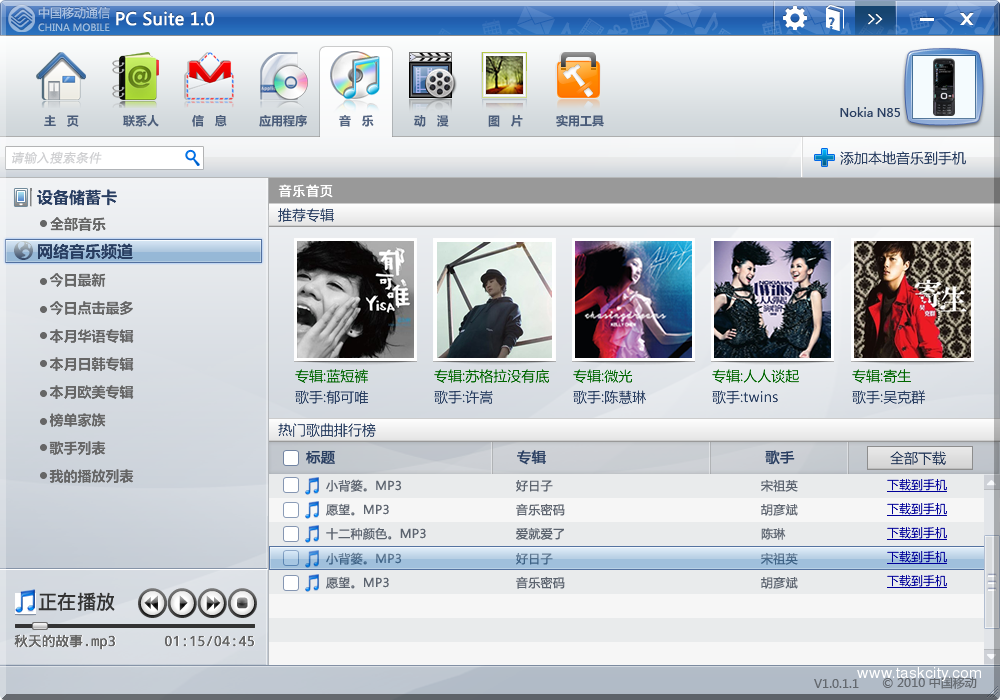Open the Utilities (实用工具) toolbox icon
The image size is (1000, 700).
point(579,80)
